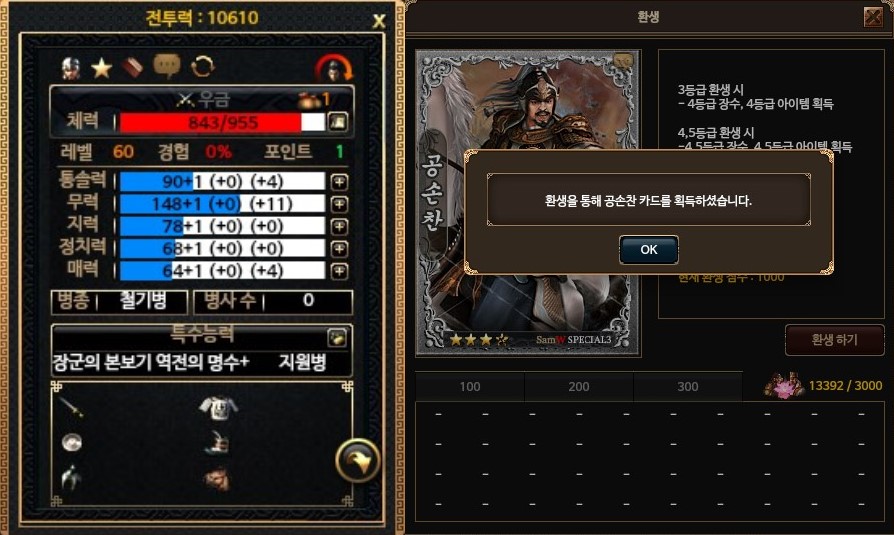Image resolution: width=894 pixels, height=535 pixels.
Task: Click the round golden arrow button
Action: click(357, 461)
